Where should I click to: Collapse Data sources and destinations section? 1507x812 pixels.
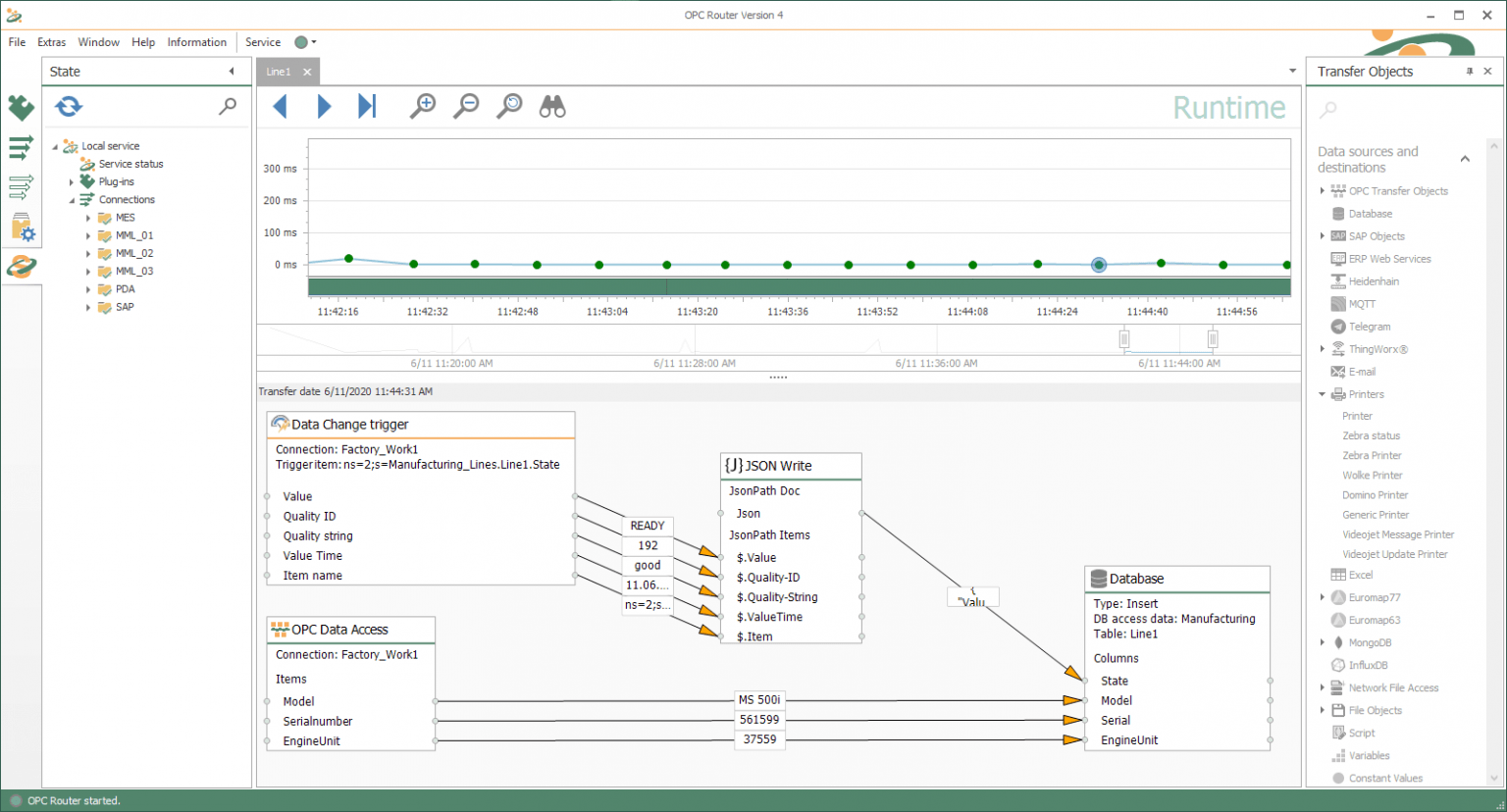click(x=1465, y=159)
